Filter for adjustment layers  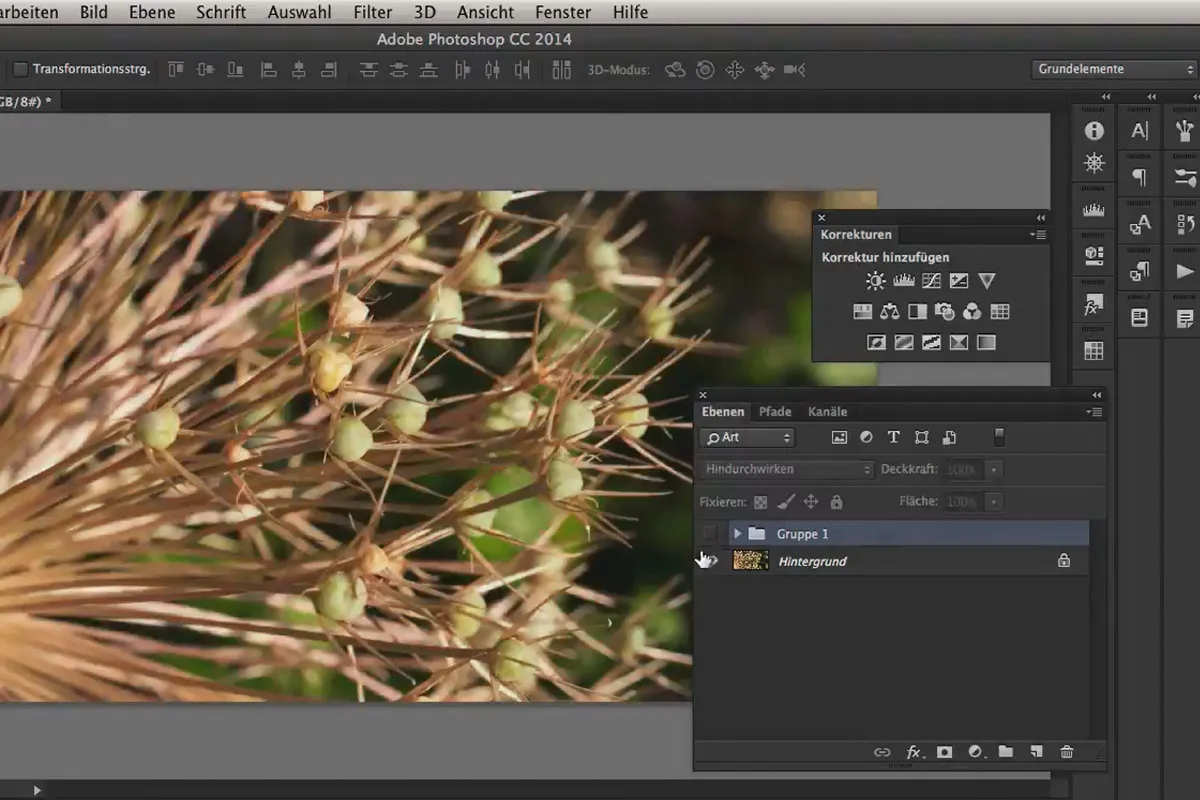click(x=866, y=437)
